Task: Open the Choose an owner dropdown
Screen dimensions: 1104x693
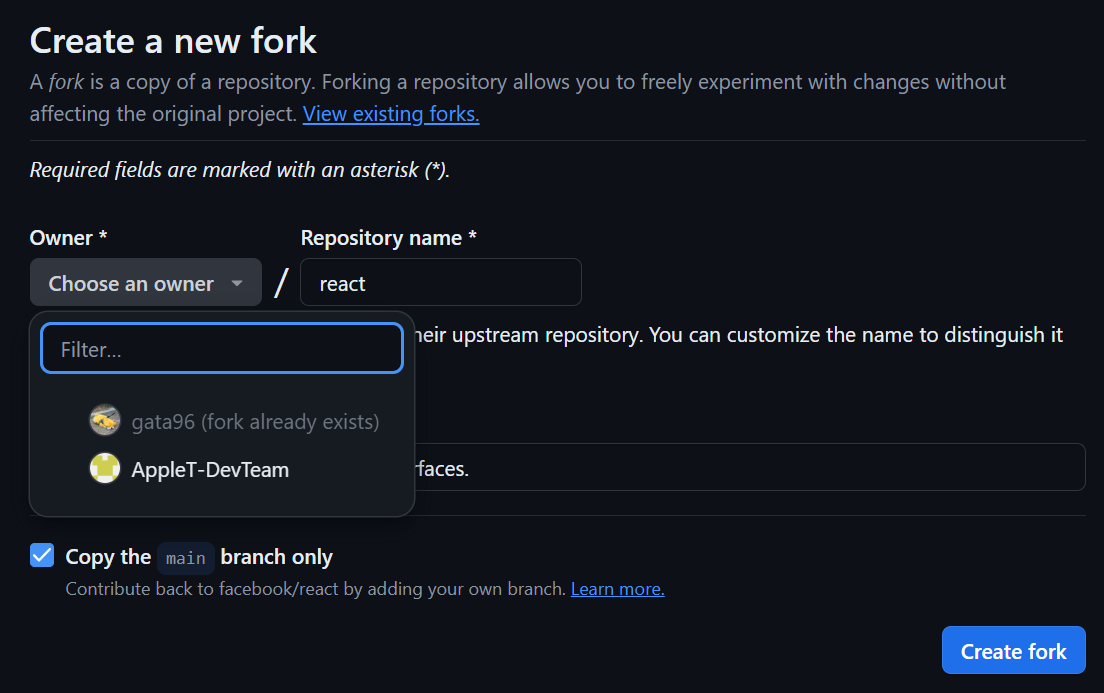Action: (145, 283)
